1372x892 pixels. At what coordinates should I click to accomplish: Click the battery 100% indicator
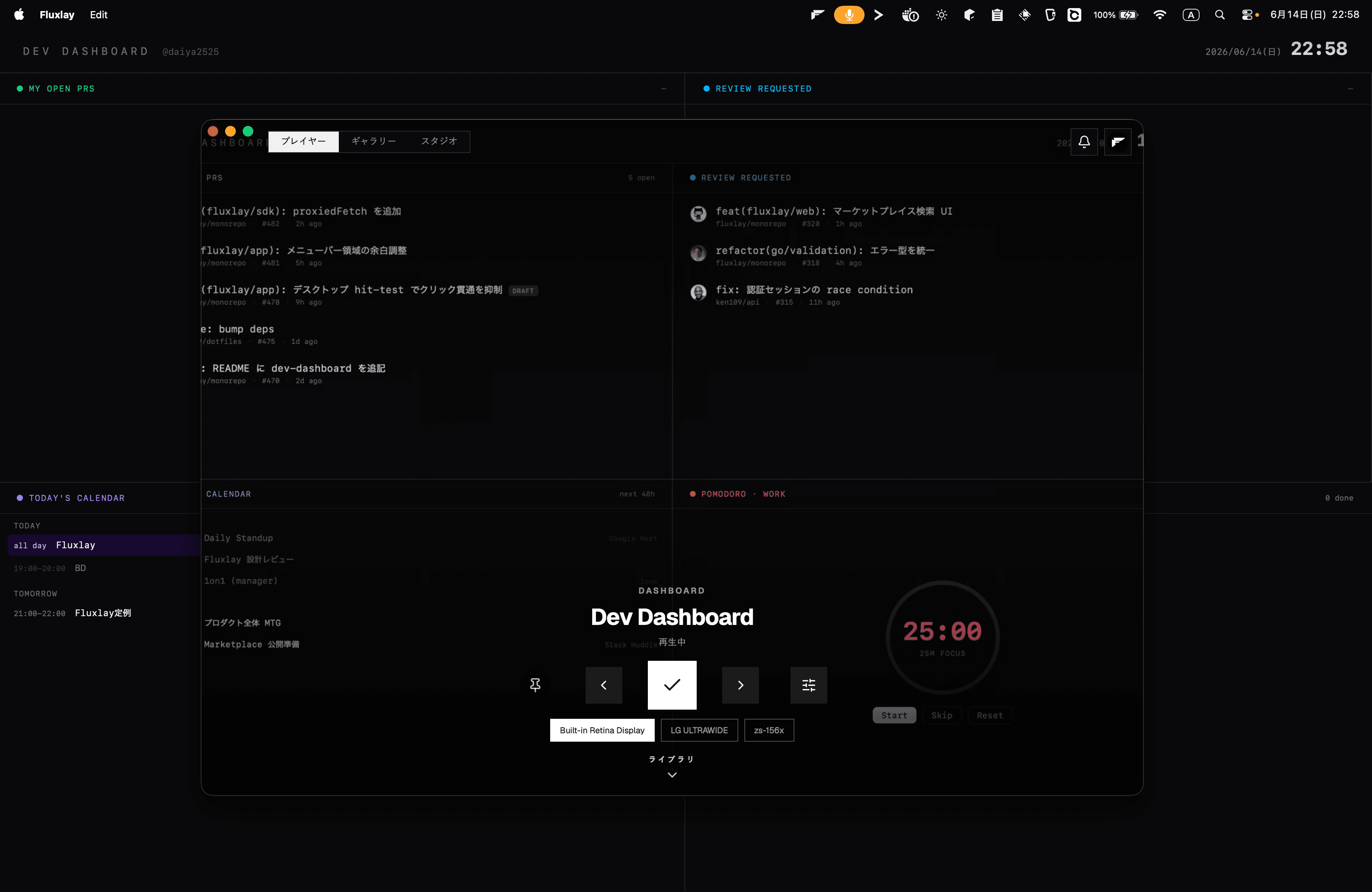(1116, 15)
